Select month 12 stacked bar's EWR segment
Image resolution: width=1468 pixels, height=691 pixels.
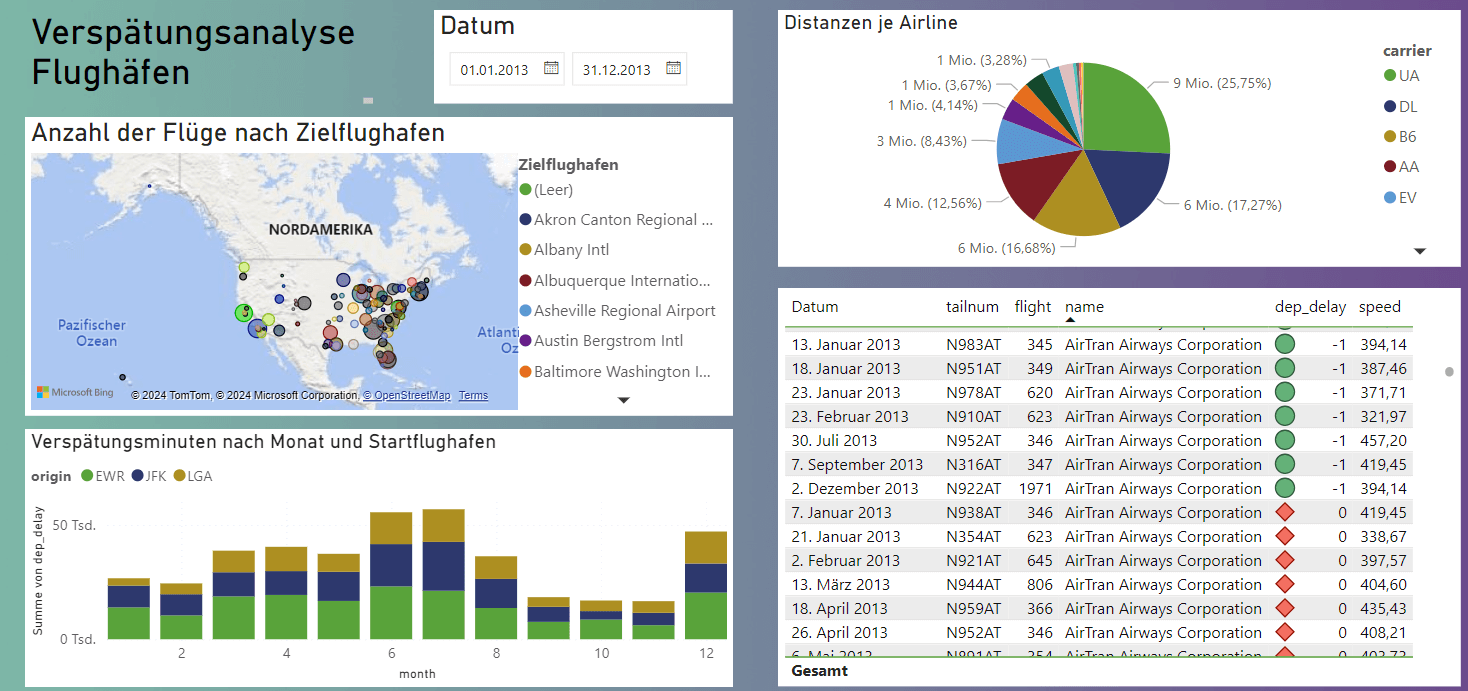point(705,616)
